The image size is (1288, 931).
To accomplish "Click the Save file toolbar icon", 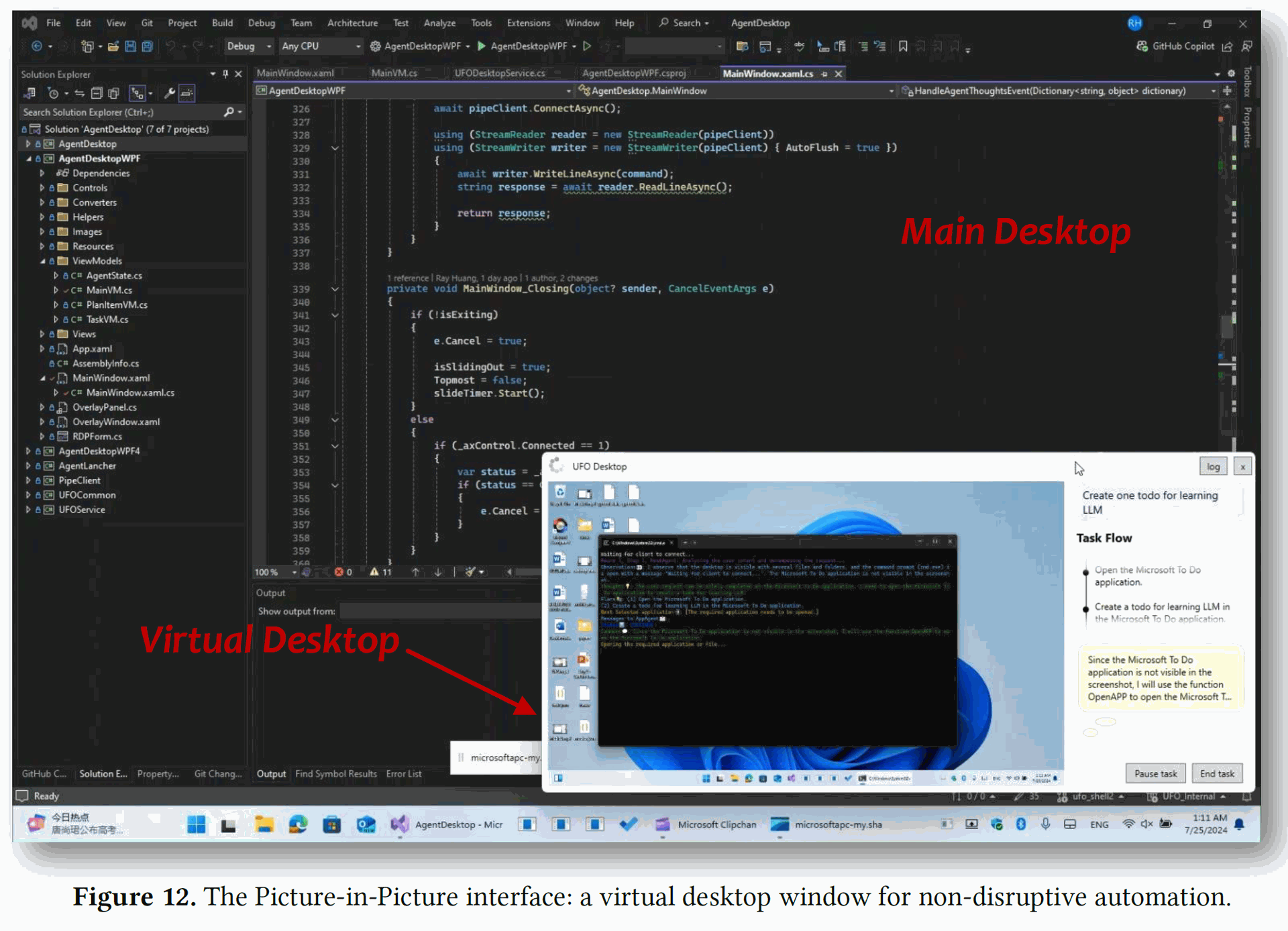I will click(131, 46).
